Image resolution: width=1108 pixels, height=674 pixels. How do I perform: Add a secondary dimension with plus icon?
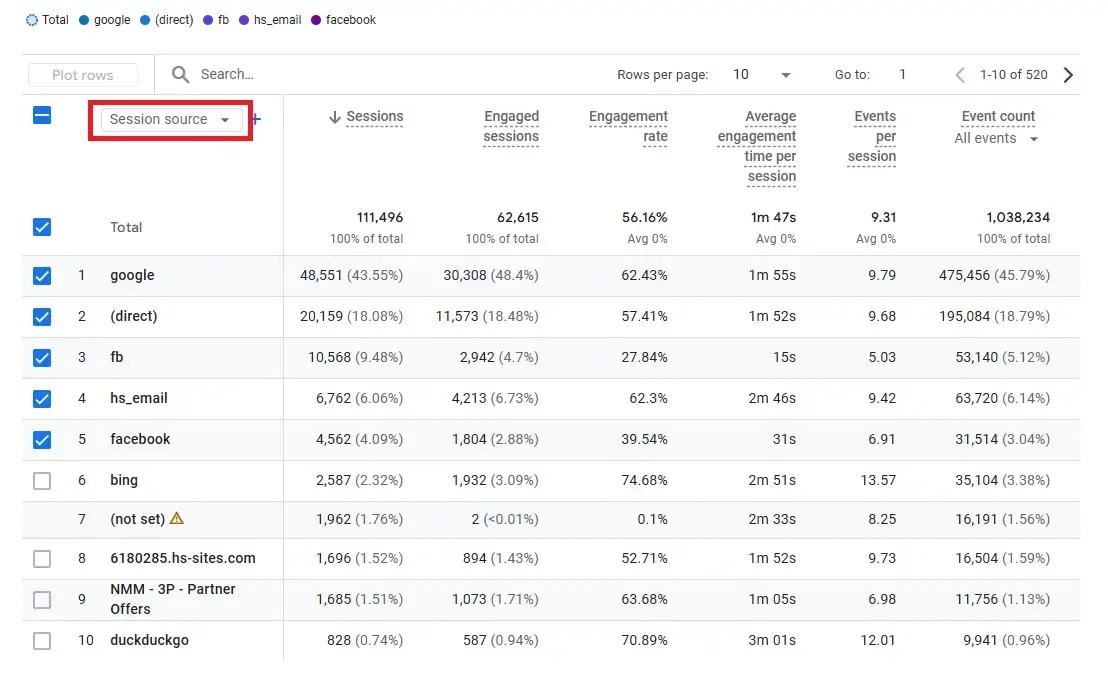coord(257,119)
